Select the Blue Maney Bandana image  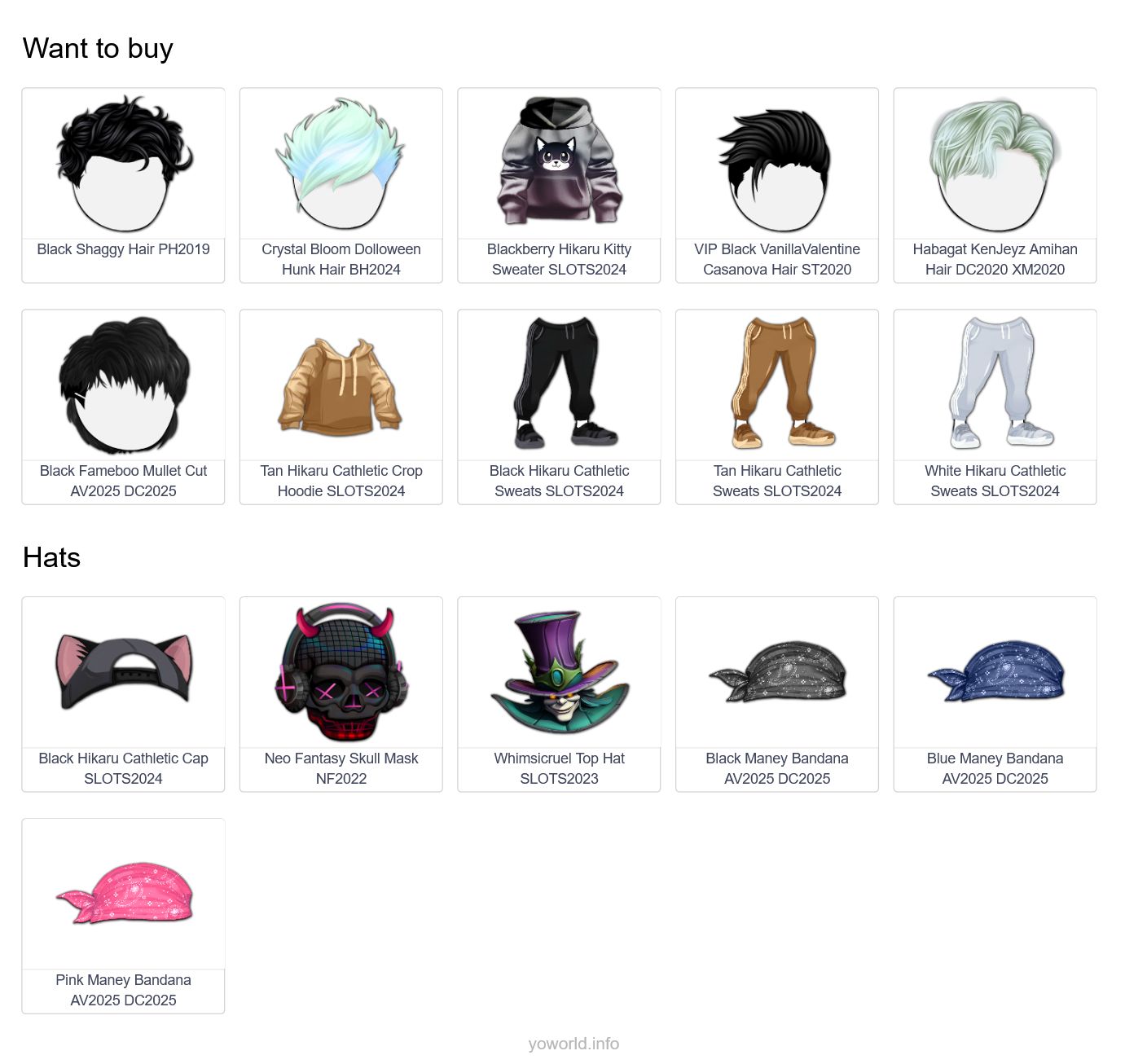(995, 672)
